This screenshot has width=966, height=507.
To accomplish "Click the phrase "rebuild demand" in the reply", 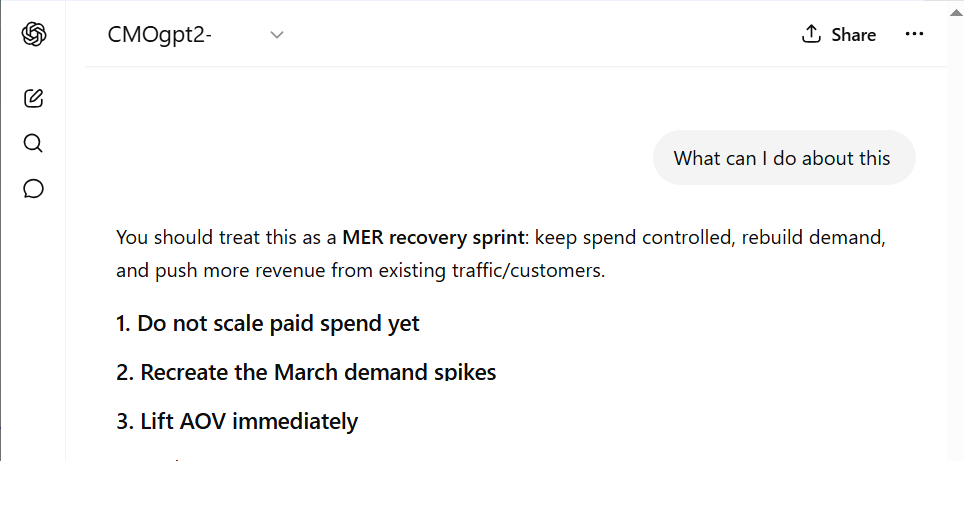I will click(x=813, y=237).
